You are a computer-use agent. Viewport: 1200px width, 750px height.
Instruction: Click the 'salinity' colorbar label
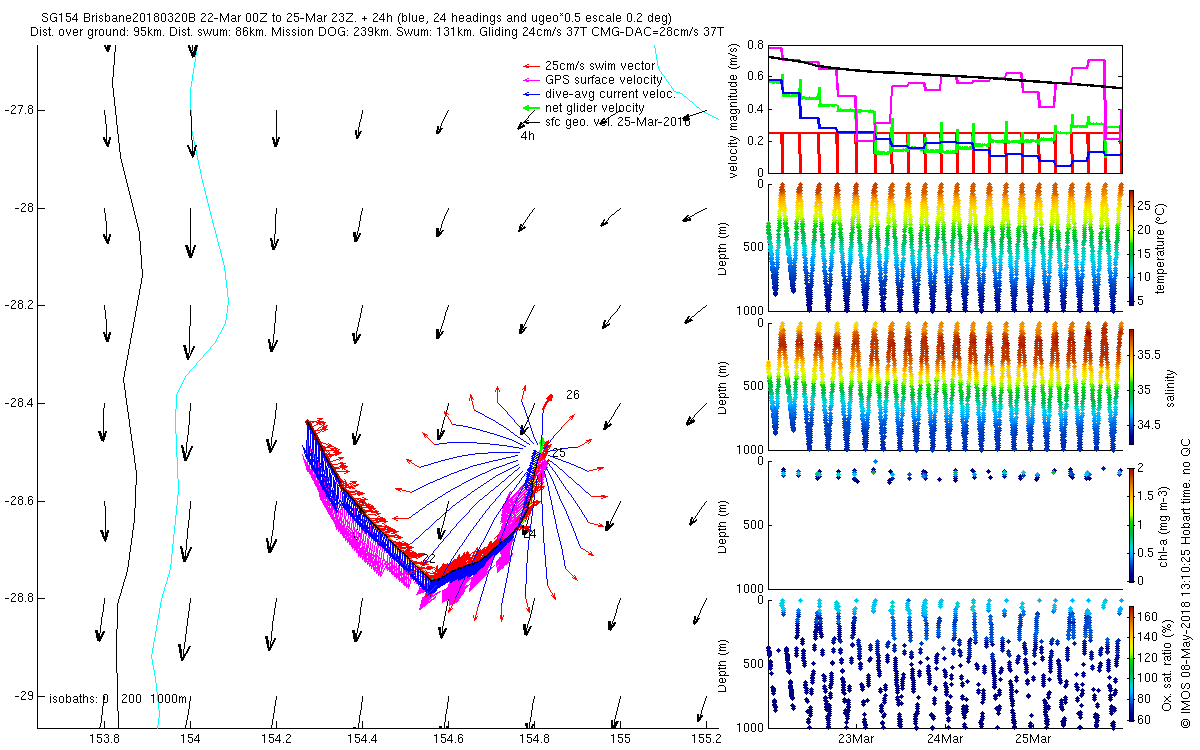[1173, 386]
